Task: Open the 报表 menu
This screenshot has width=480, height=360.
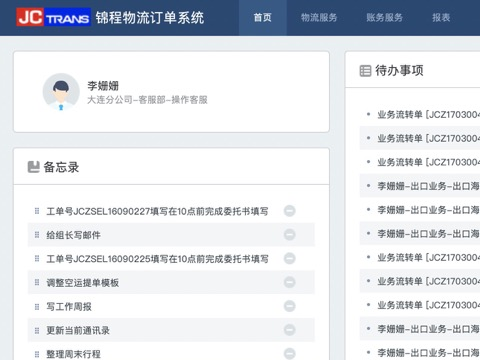Action: click(441, 18)
